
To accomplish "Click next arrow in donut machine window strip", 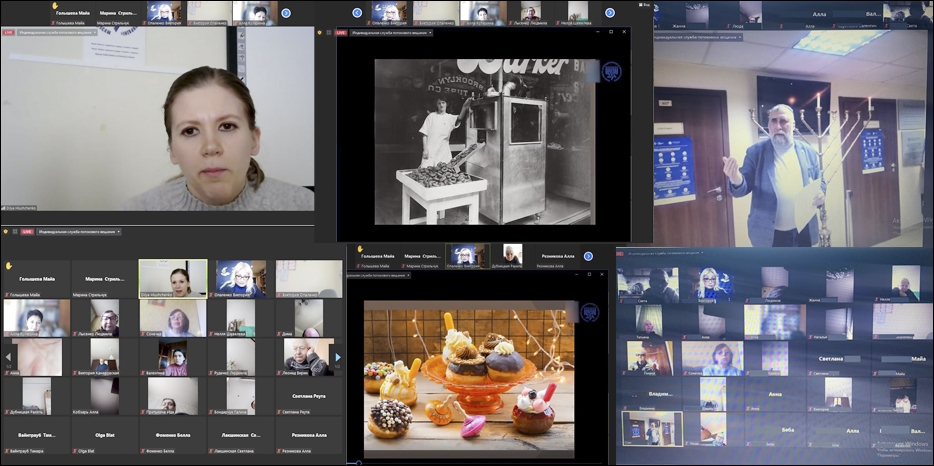I will pos(609,13).
